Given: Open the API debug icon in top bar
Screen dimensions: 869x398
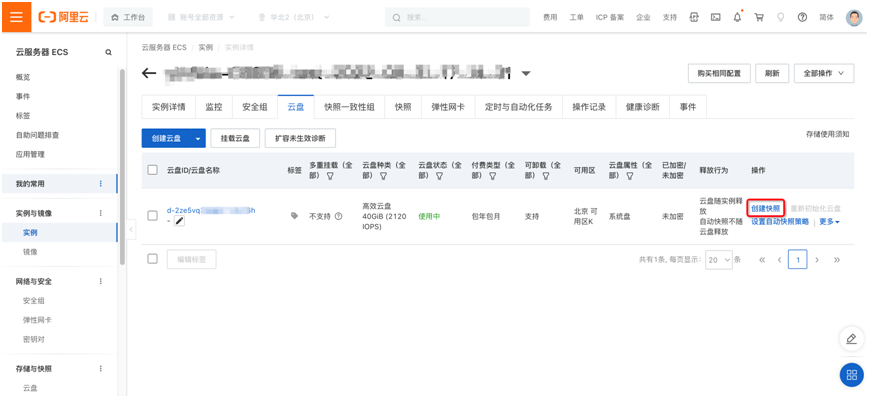Looking at the screenshot, I should click(x=694, y=17).
